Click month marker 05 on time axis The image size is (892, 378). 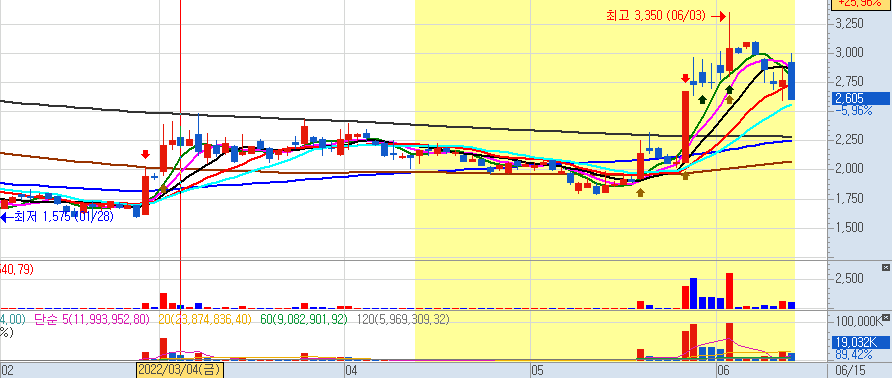[537, 371]
